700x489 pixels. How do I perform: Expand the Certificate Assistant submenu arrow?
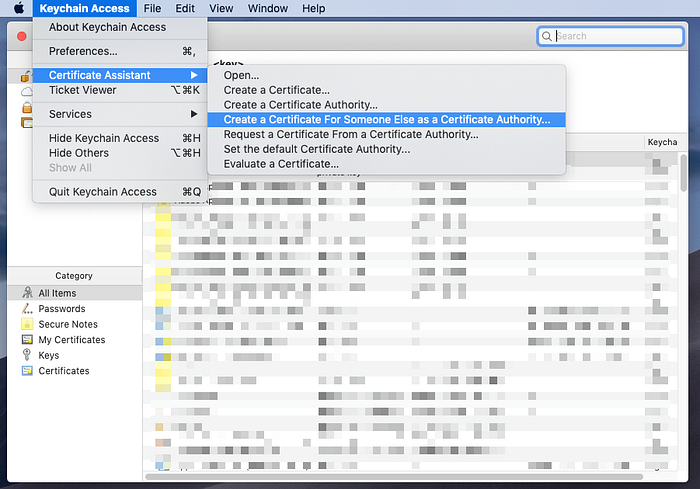point(194,75)
